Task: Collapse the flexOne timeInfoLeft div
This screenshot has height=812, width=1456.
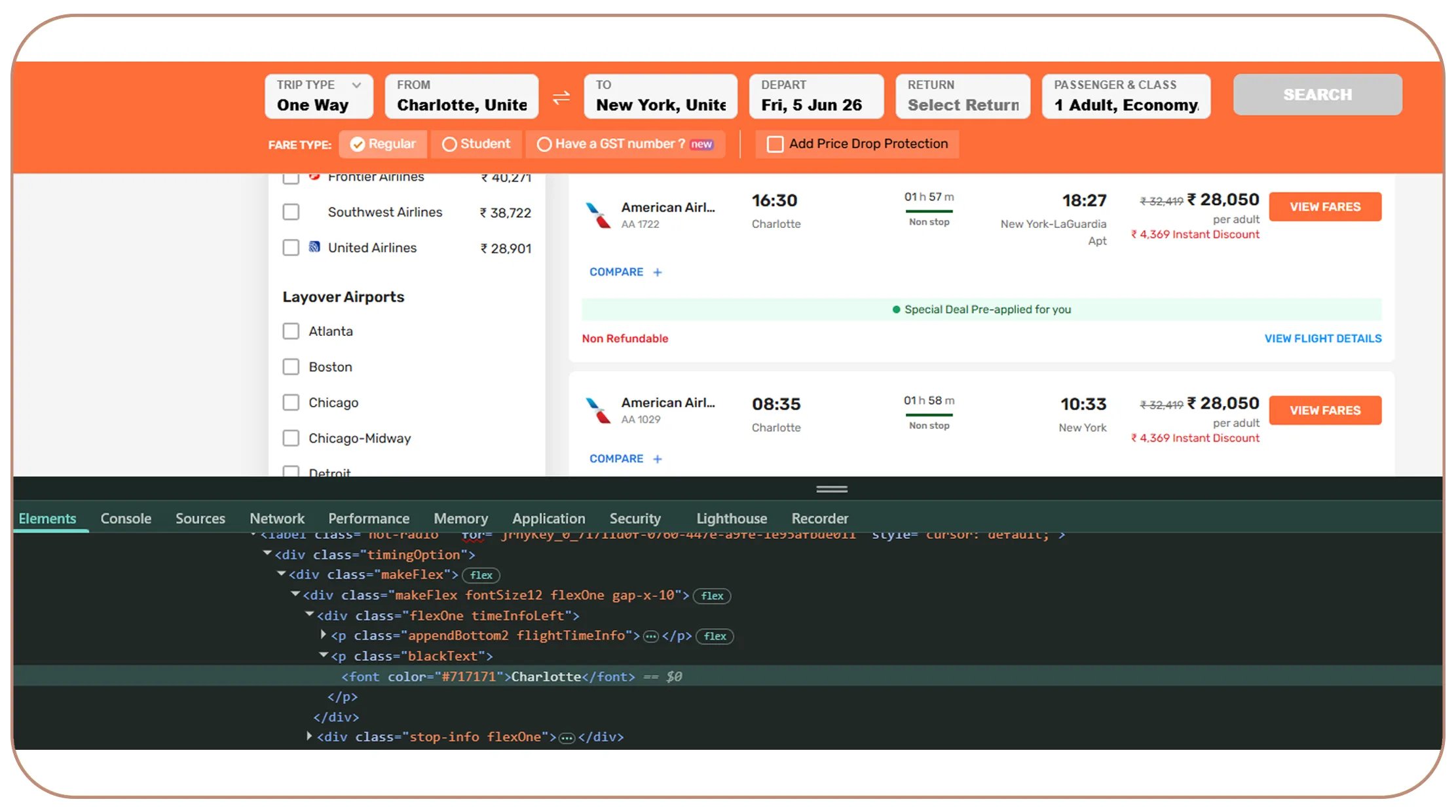Action: pos(310,615)
